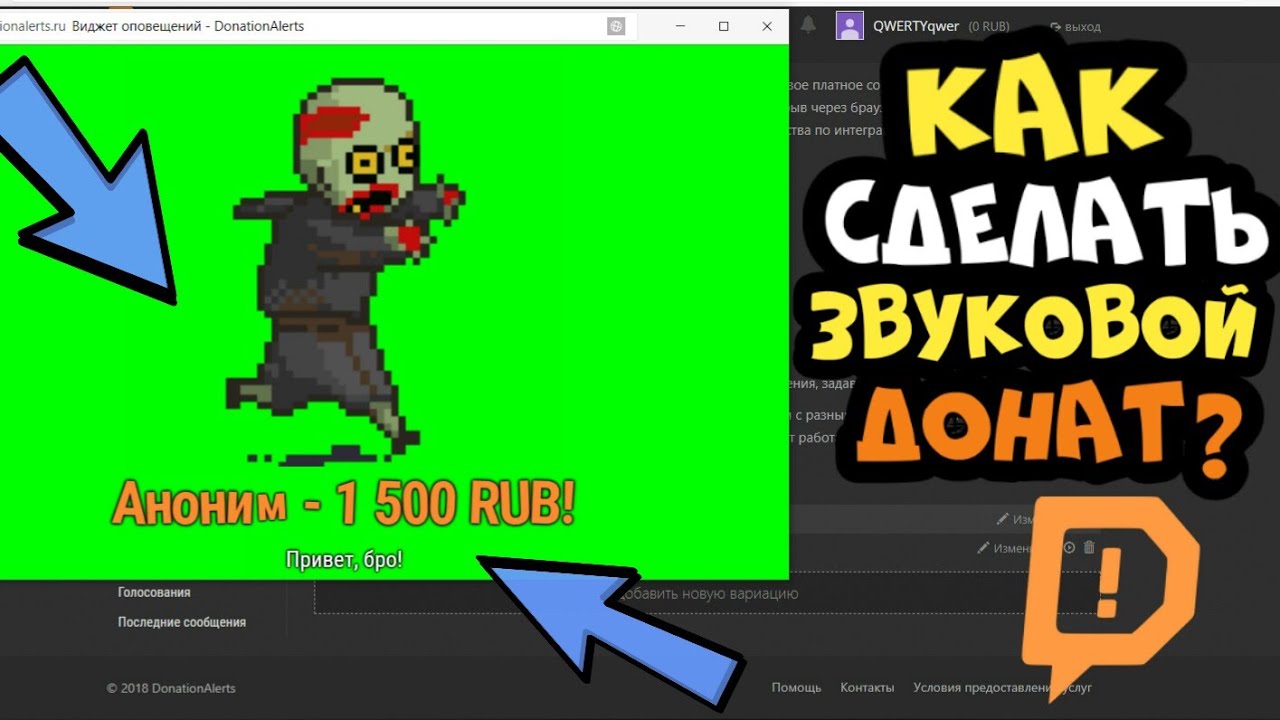Screen dimensions: 1280x720
Task: Delete the variation with the trash icon
Action: [1090, 548]
